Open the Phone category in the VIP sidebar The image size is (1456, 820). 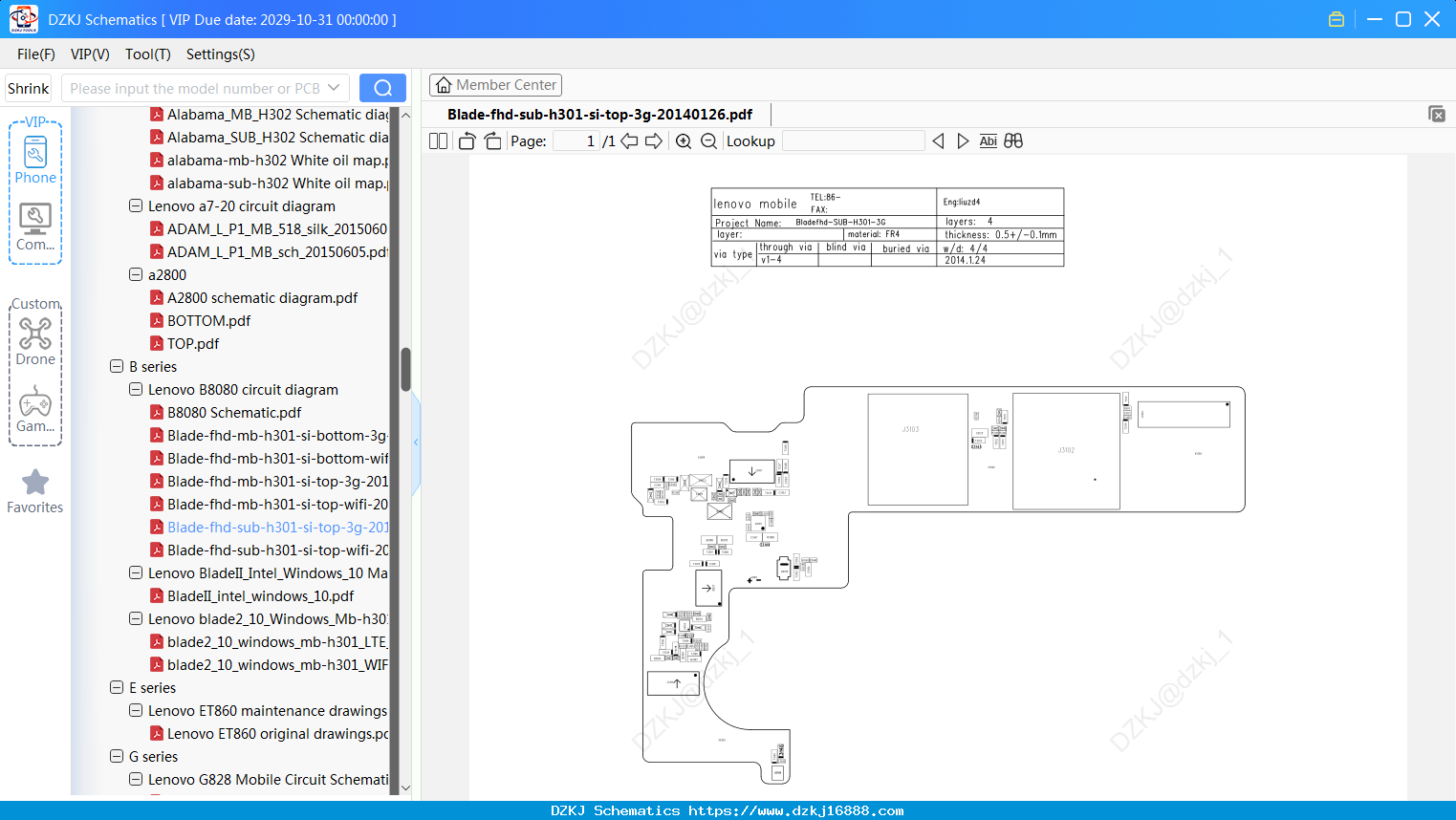tap(35, 160)
